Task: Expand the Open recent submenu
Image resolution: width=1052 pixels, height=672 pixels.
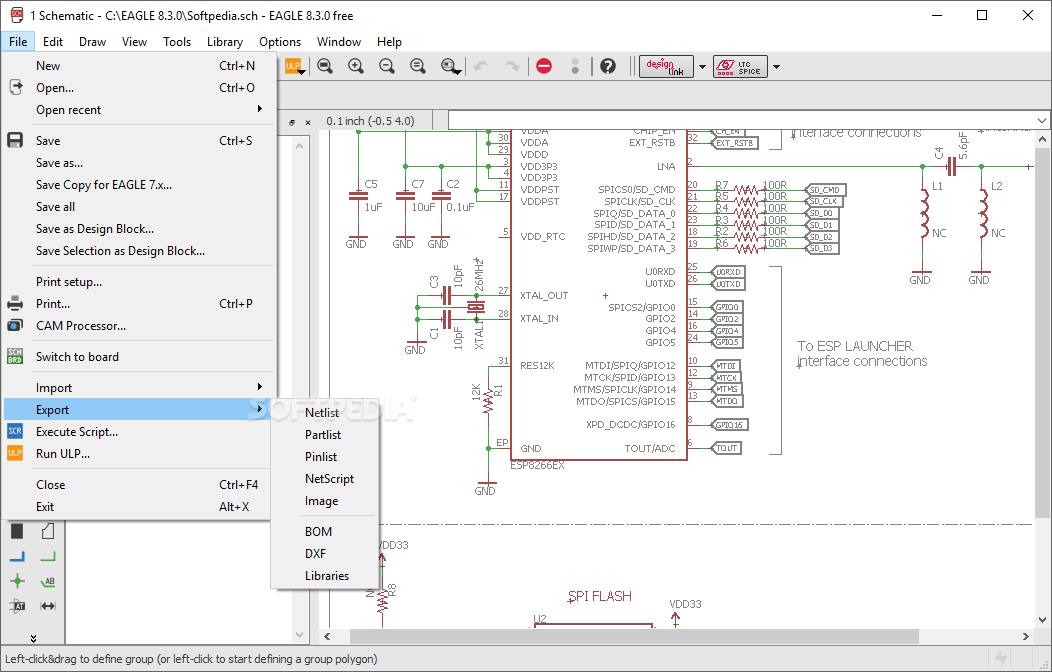Action: point(139,110)
